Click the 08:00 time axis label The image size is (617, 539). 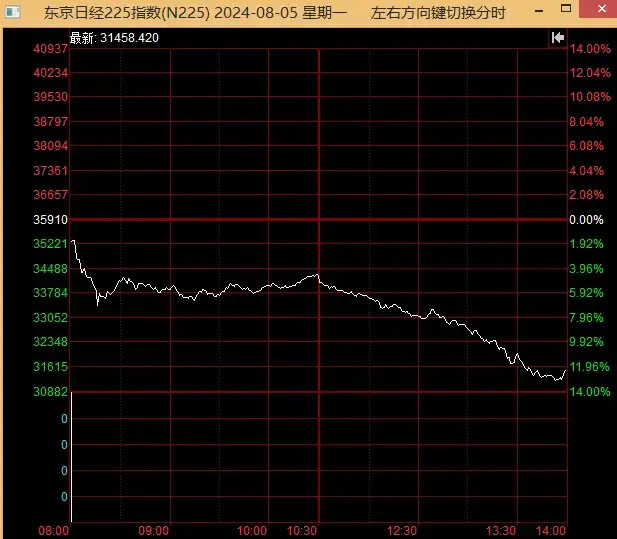(54, 531)
